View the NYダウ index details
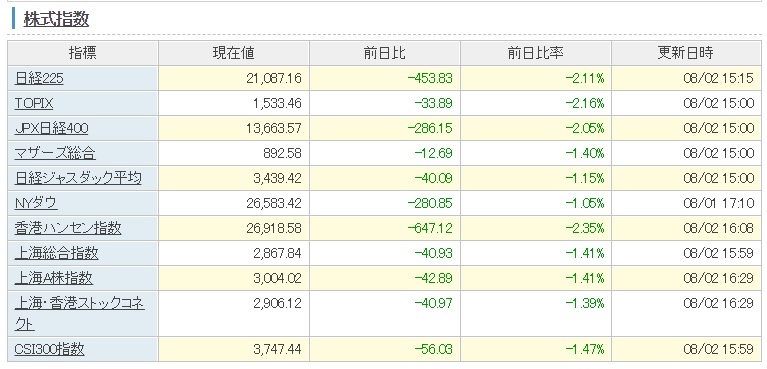Viewport: 767px width, 369px height. [36, 203]
